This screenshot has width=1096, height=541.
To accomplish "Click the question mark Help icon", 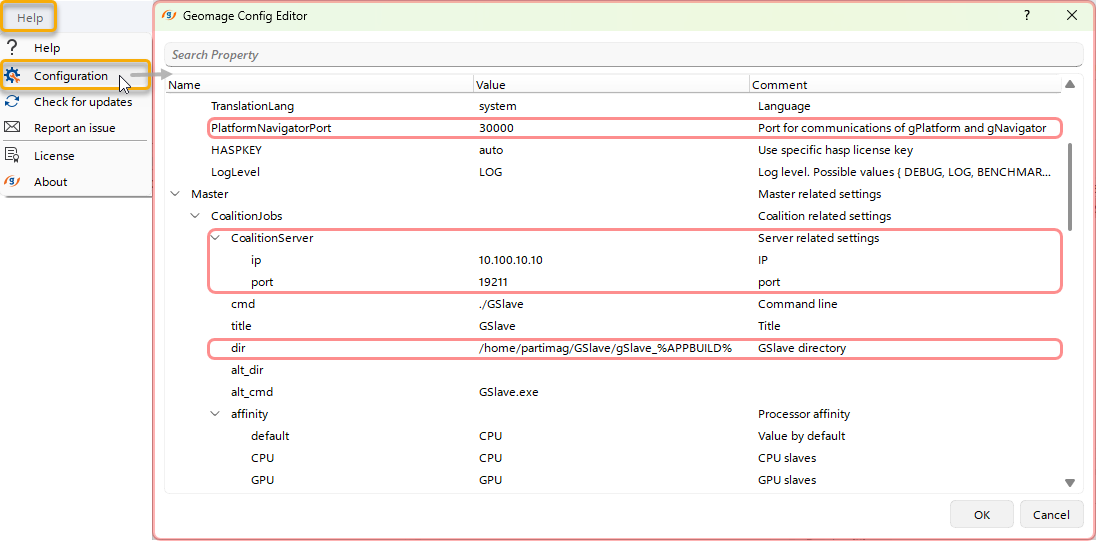I will pyautogui.click(x=11, y=48).
